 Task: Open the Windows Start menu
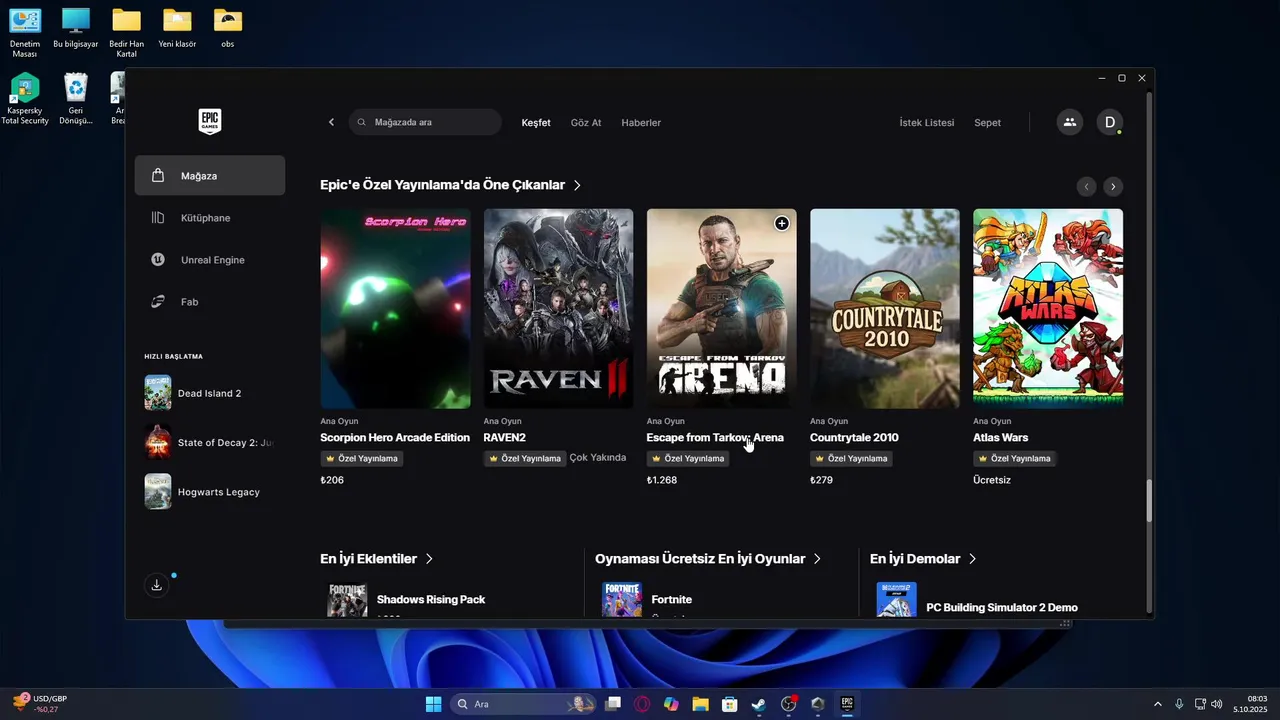pos(433,704)
